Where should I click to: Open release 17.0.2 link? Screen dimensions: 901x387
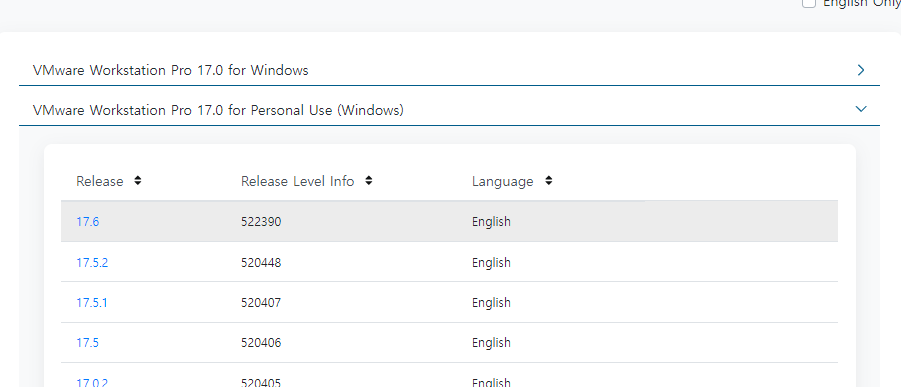92,382
